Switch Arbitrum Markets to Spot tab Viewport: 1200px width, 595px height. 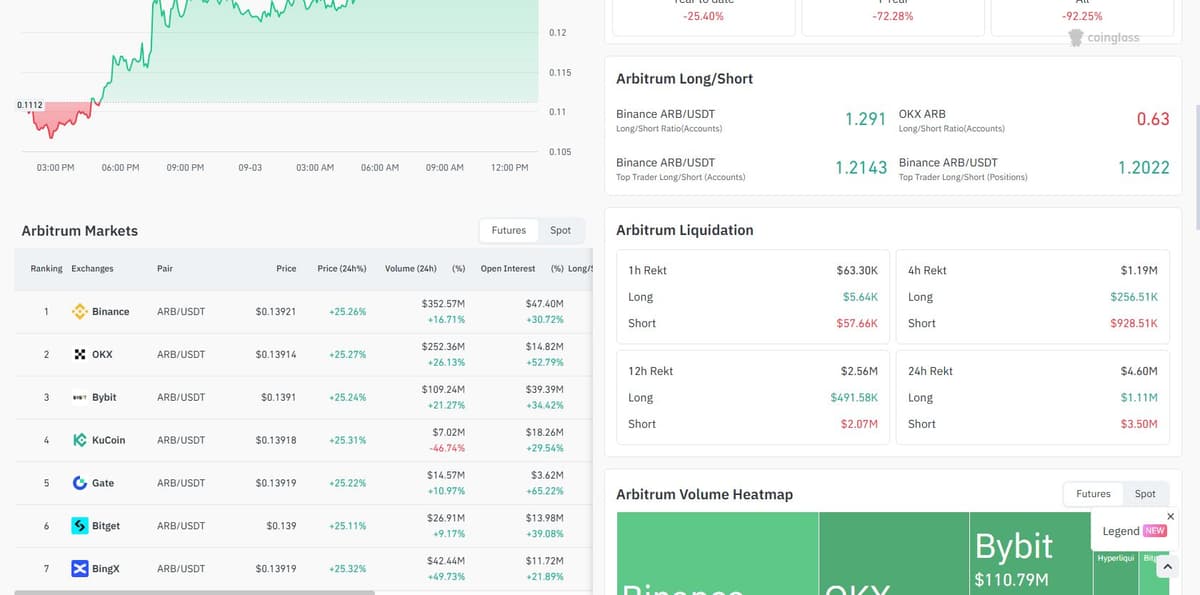coord(560,230)
